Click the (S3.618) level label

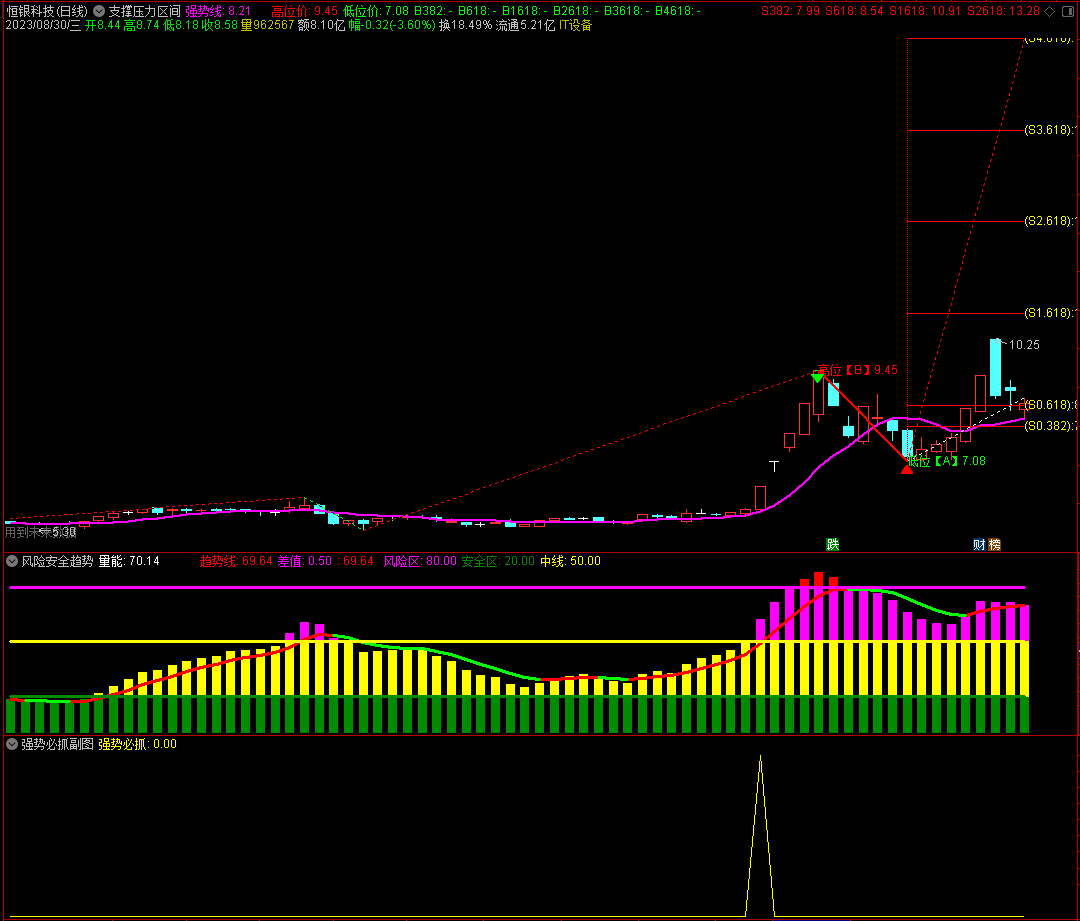coord(1049,130)
